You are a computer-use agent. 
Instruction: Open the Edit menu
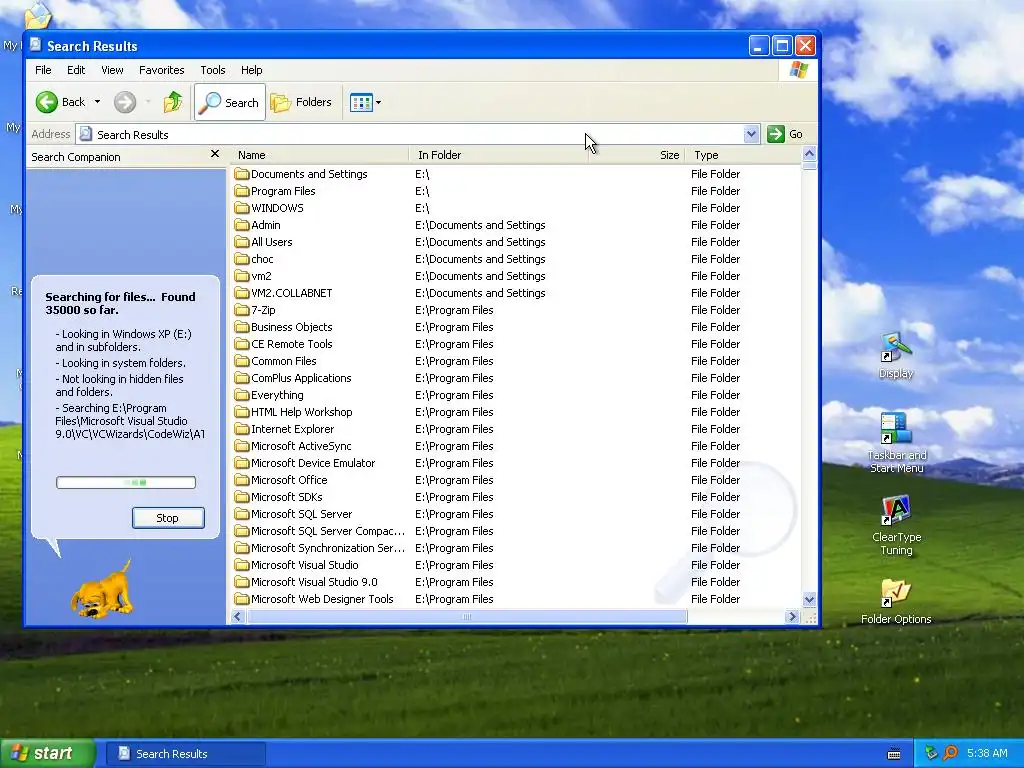pyautogui.click(x=76, y=70)
